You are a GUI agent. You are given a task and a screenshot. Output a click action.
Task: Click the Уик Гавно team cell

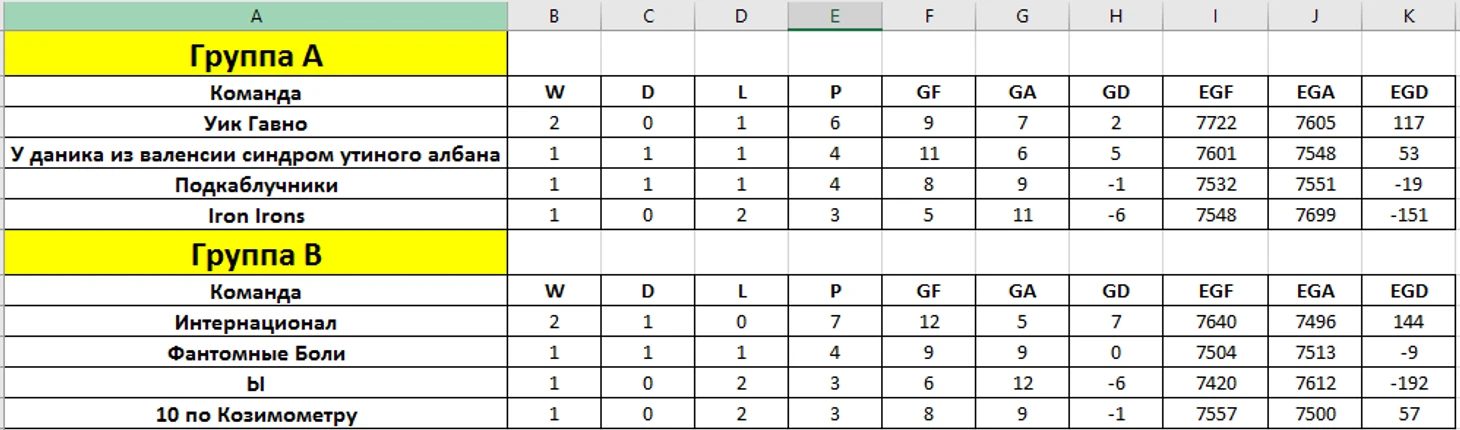[x=256, y=124]
